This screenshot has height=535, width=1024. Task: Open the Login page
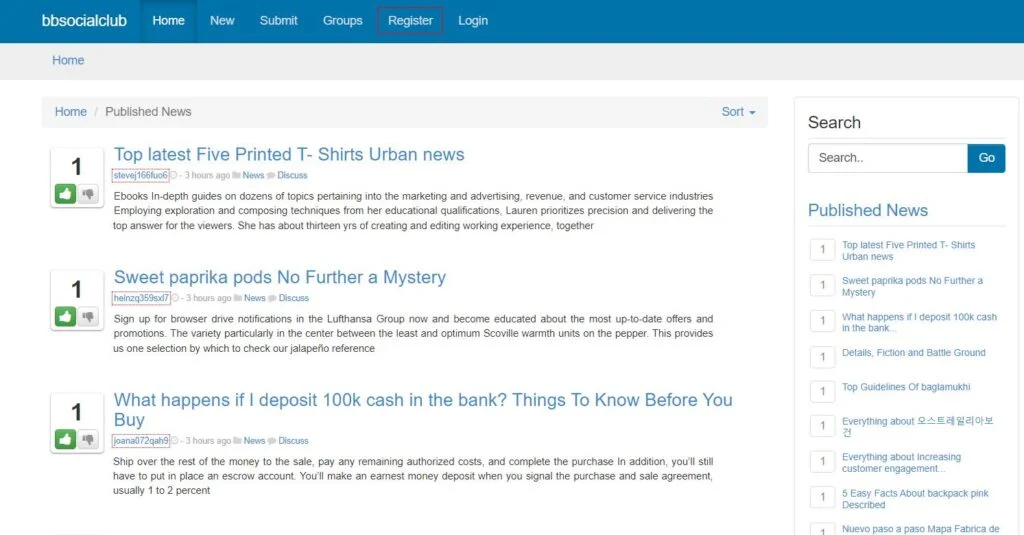(473, 21)
